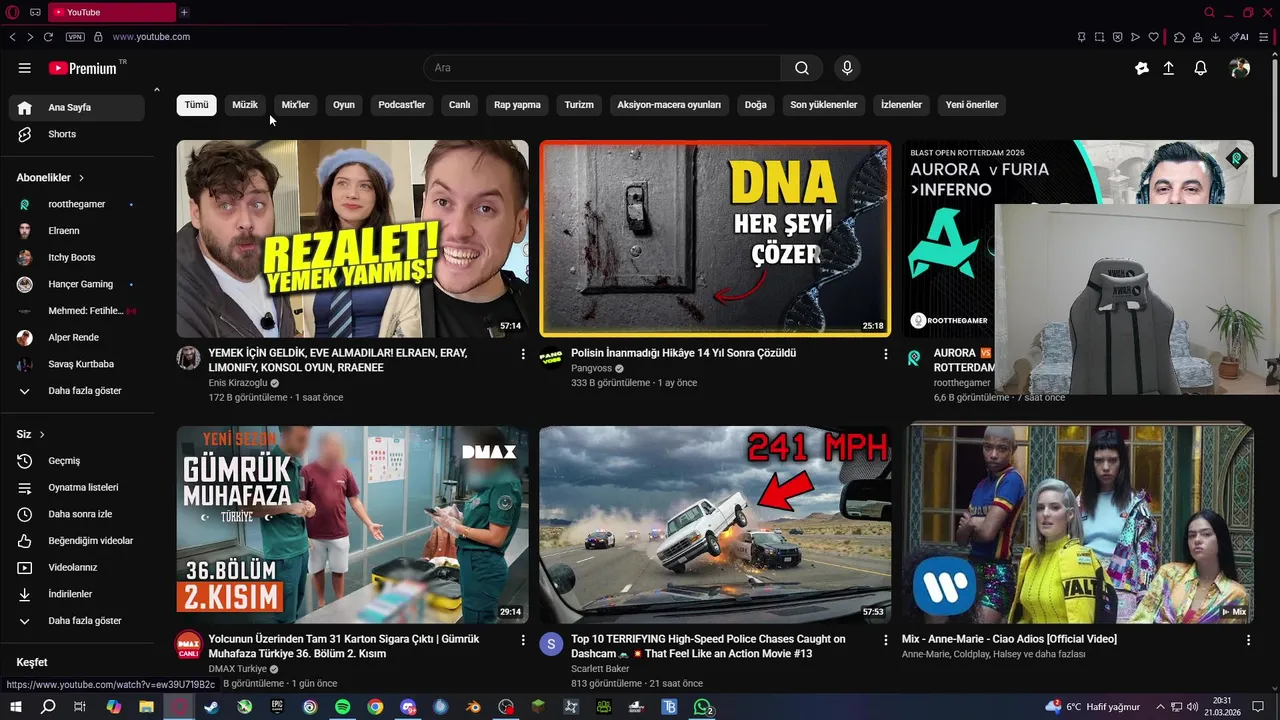
Task: Start voice search with microphone icon
Action: 847,68
